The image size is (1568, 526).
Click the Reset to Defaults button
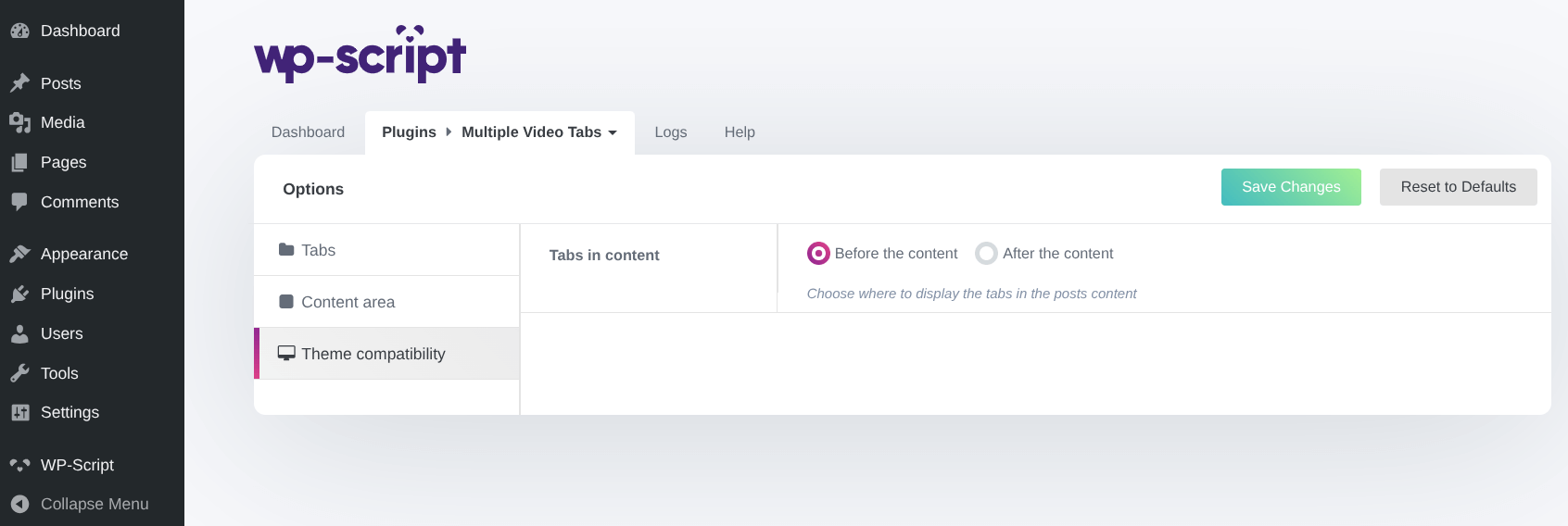pyautogui.click(x=1458, y=187)
